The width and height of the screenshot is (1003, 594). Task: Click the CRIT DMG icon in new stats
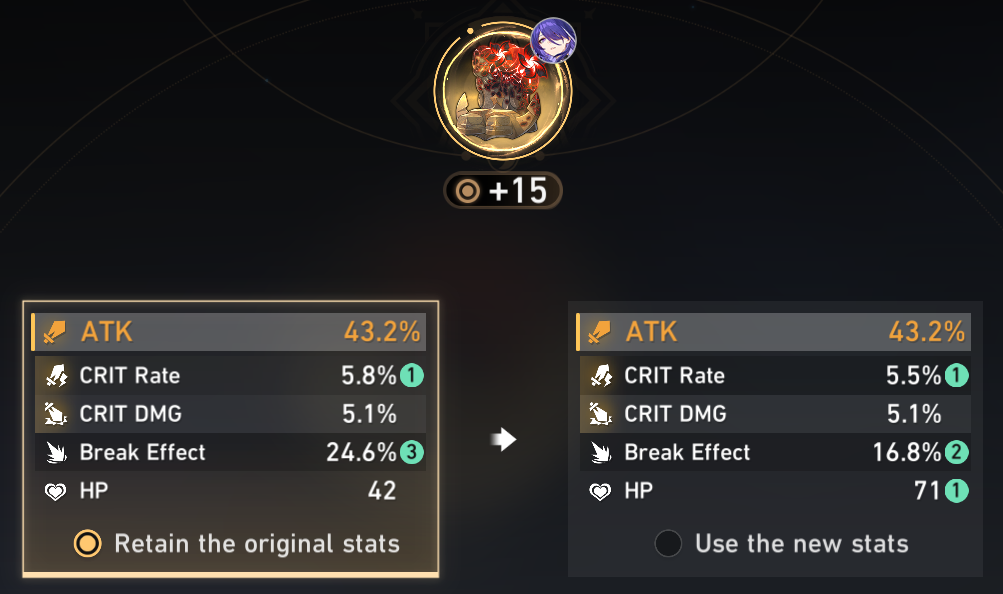click(x=601, y=414)
